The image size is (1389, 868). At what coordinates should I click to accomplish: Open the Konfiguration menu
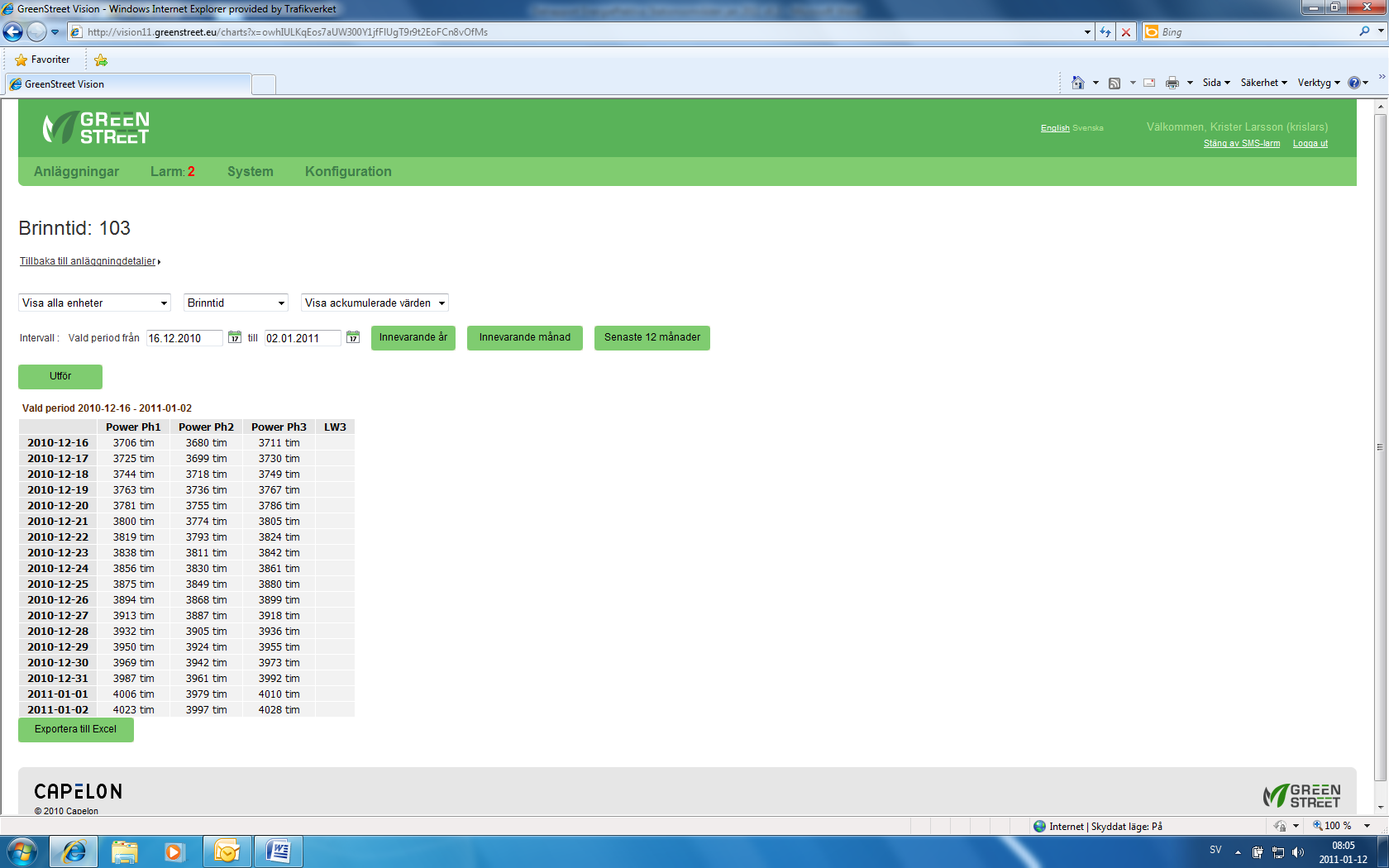[348, 171]
